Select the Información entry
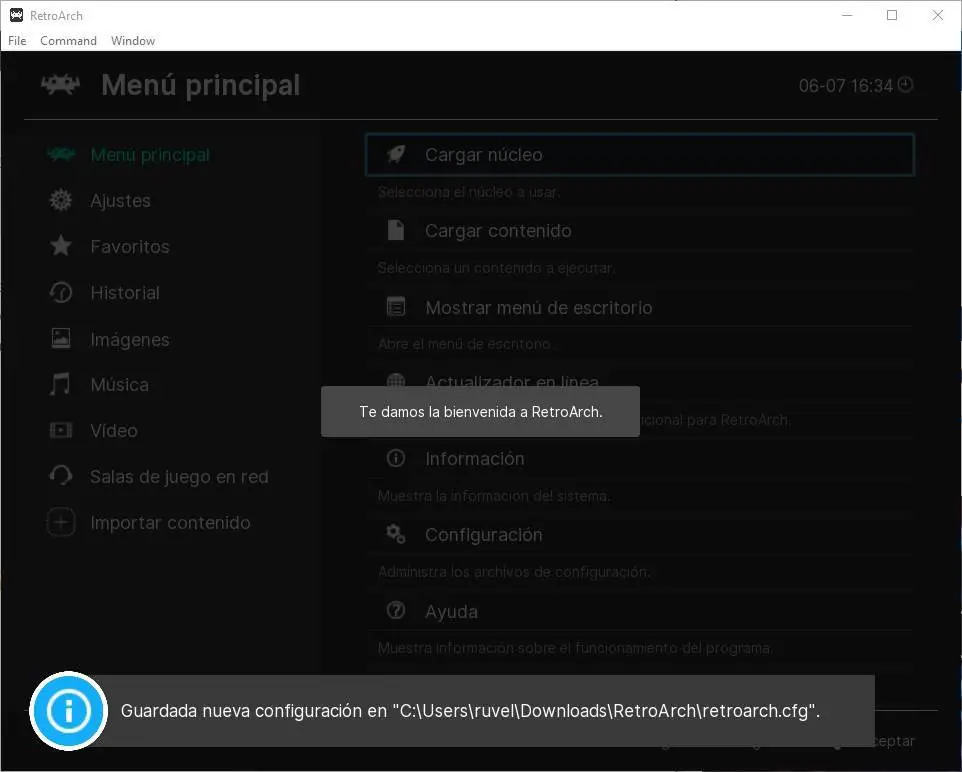 pos(640,458)
